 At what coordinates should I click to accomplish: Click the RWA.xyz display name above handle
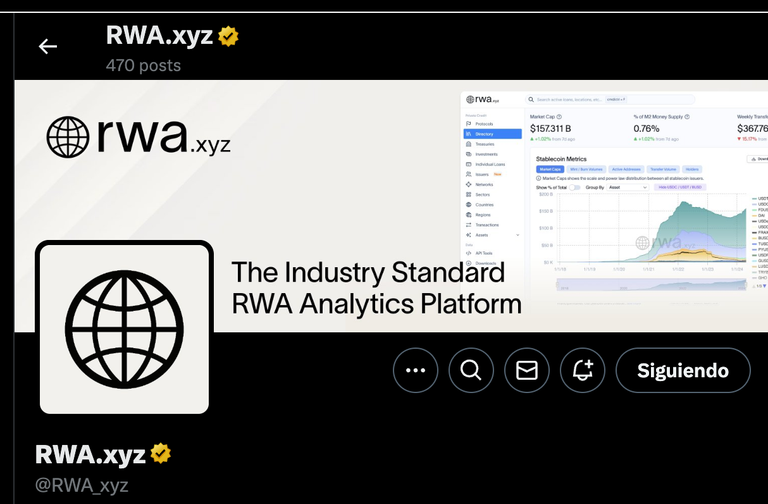point(91,454)
